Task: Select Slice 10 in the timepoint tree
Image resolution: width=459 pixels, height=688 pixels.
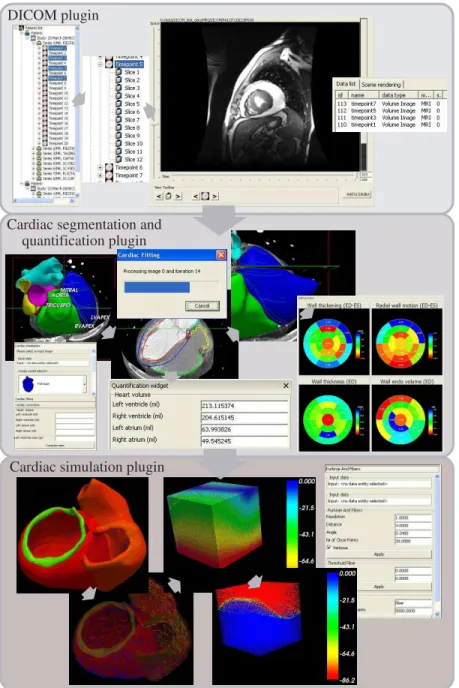Action: (x=133, y=143)
